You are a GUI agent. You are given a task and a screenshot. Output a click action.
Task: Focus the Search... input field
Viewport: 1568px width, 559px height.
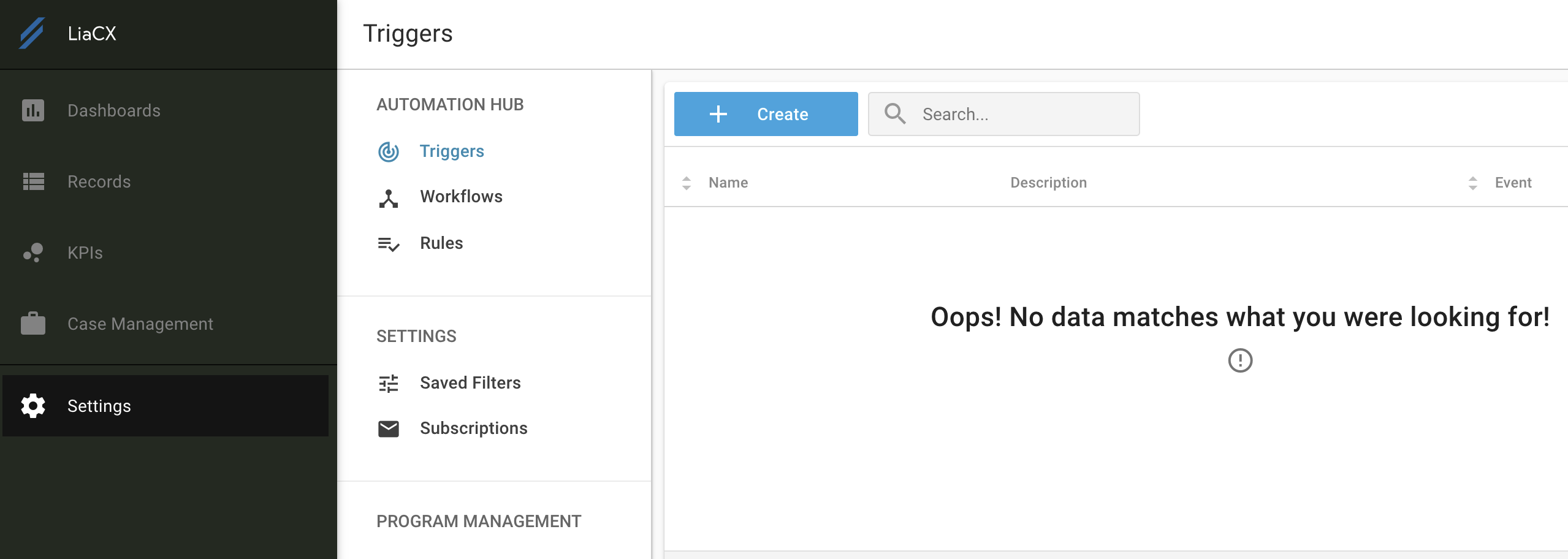(x=1004, y=114)
